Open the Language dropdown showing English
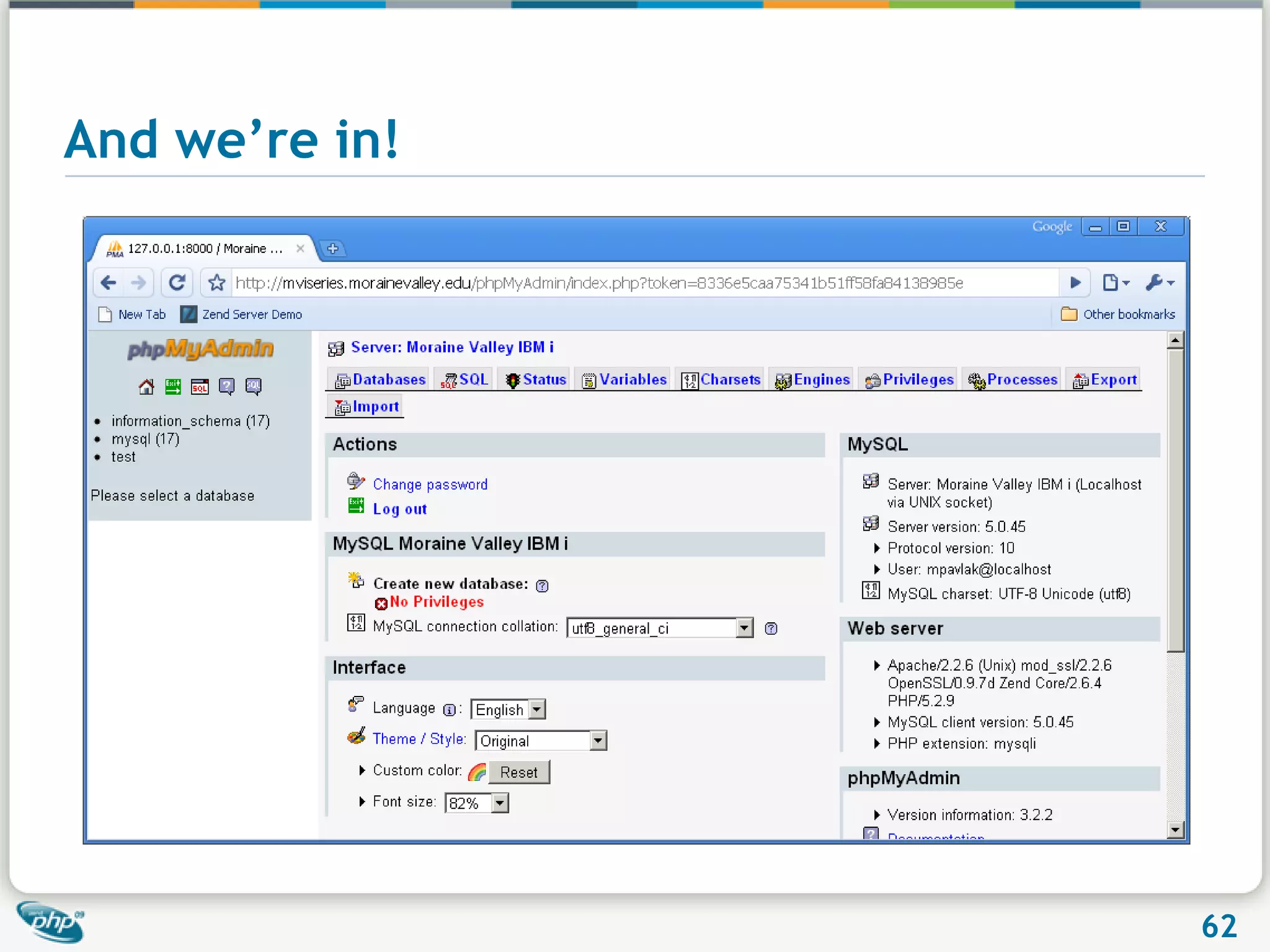The height and width of the screenshot is (952, 1270). [537, 709]
